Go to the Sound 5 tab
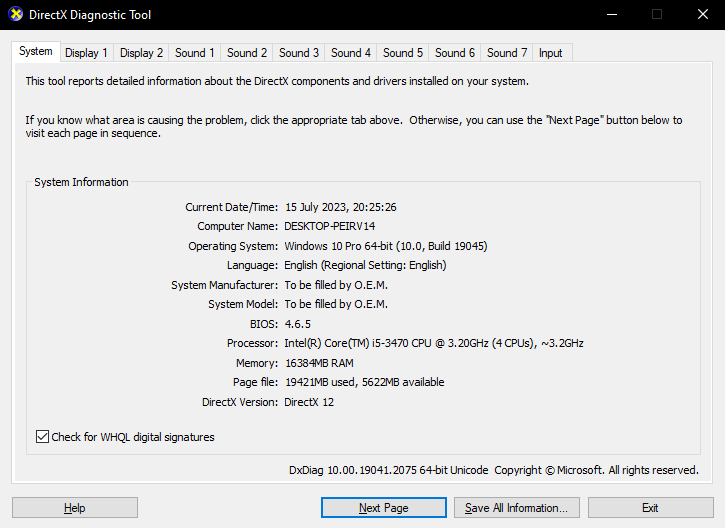 (403, 53)
